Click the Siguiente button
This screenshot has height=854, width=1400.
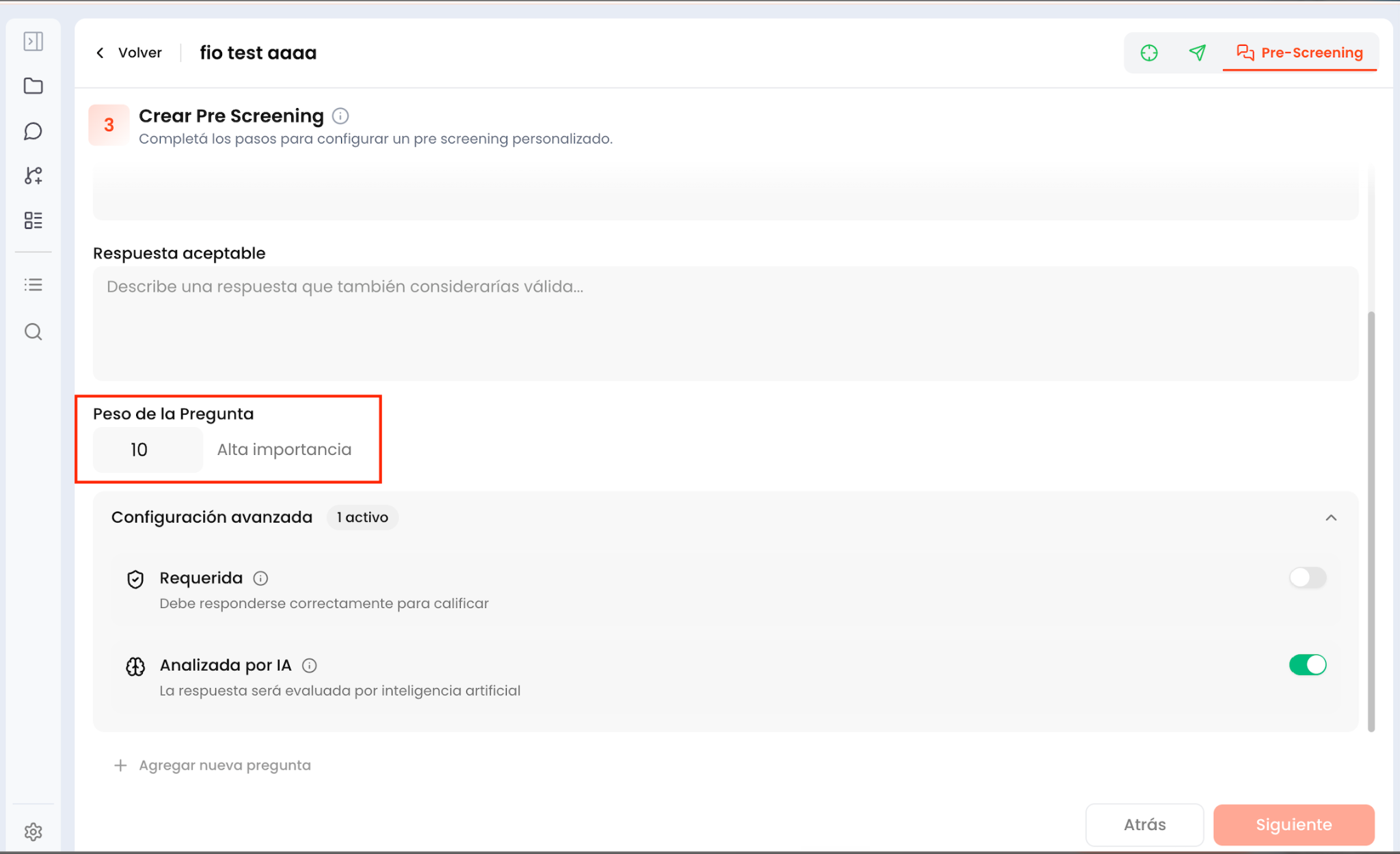pos(1293,825)
